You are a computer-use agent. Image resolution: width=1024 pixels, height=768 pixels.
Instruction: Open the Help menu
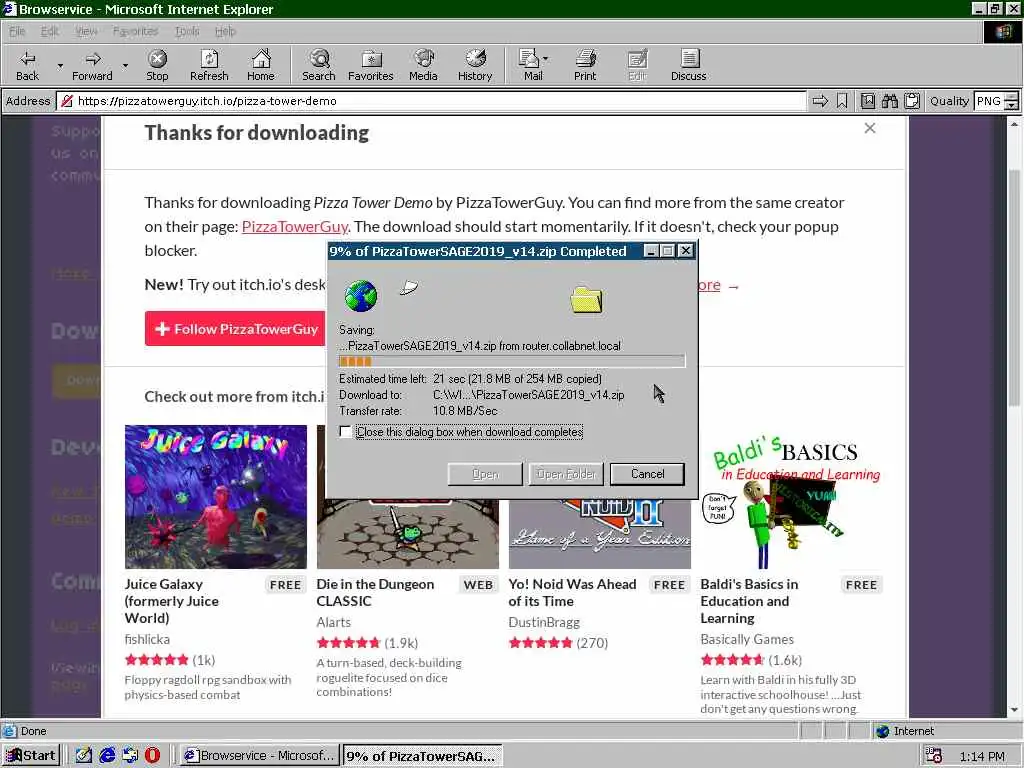coord(225,31)
